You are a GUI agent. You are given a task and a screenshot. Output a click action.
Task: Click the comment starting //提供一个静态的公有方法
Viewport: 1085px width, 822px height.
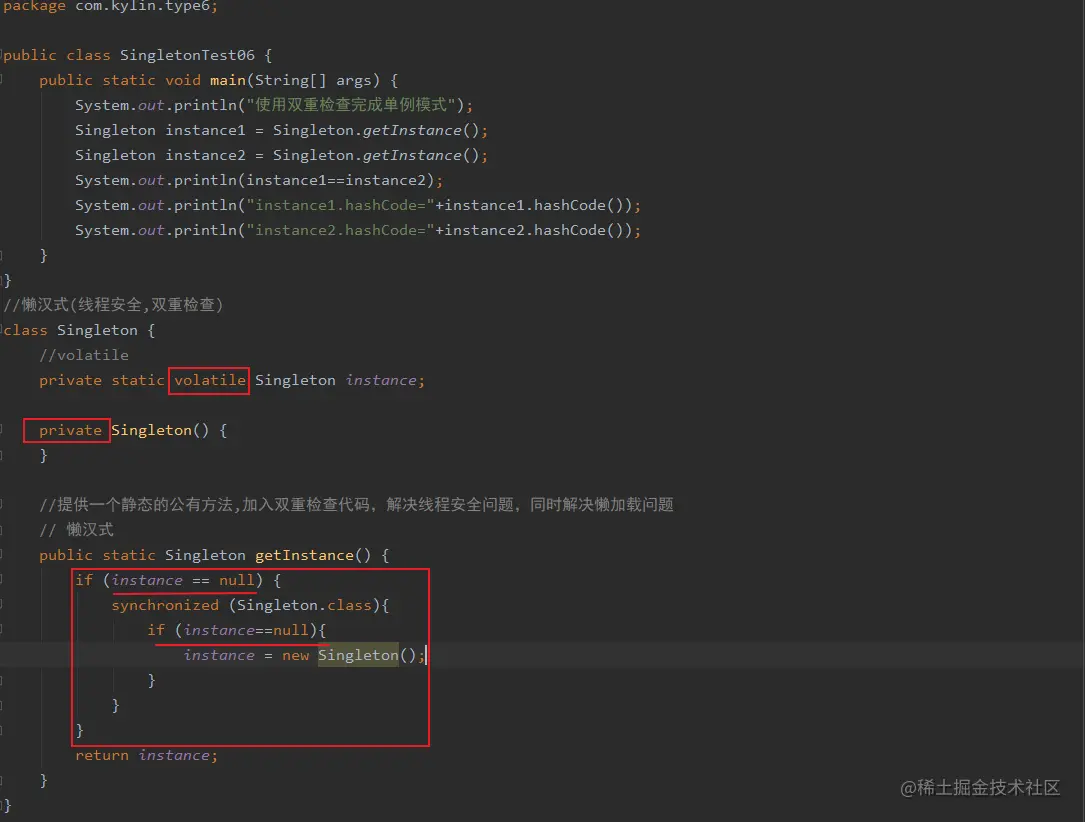coord(356,504)
